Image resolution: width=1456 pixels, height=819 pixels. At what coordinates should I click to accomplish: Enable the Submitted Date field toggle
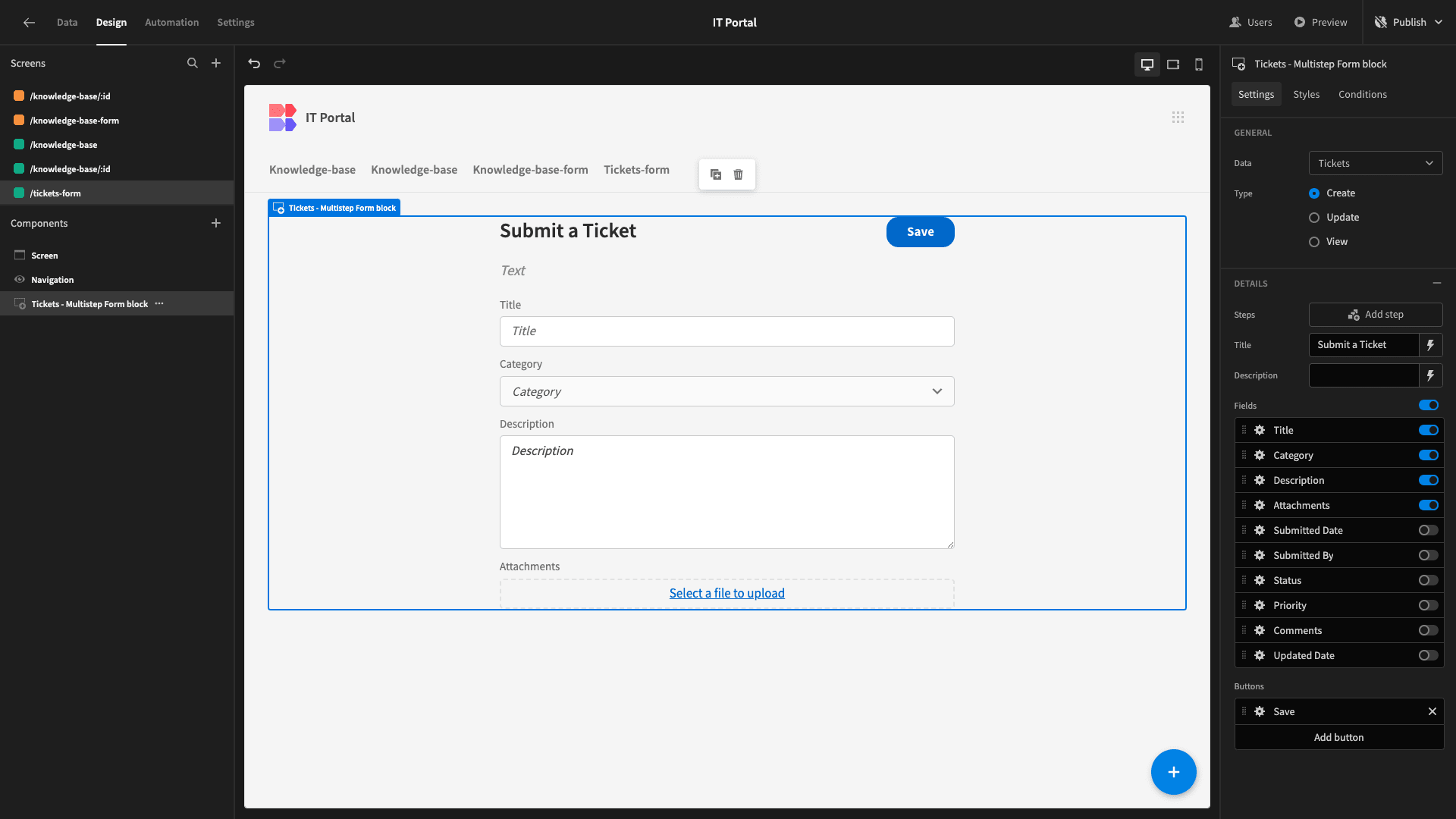tap(1429, 530)
